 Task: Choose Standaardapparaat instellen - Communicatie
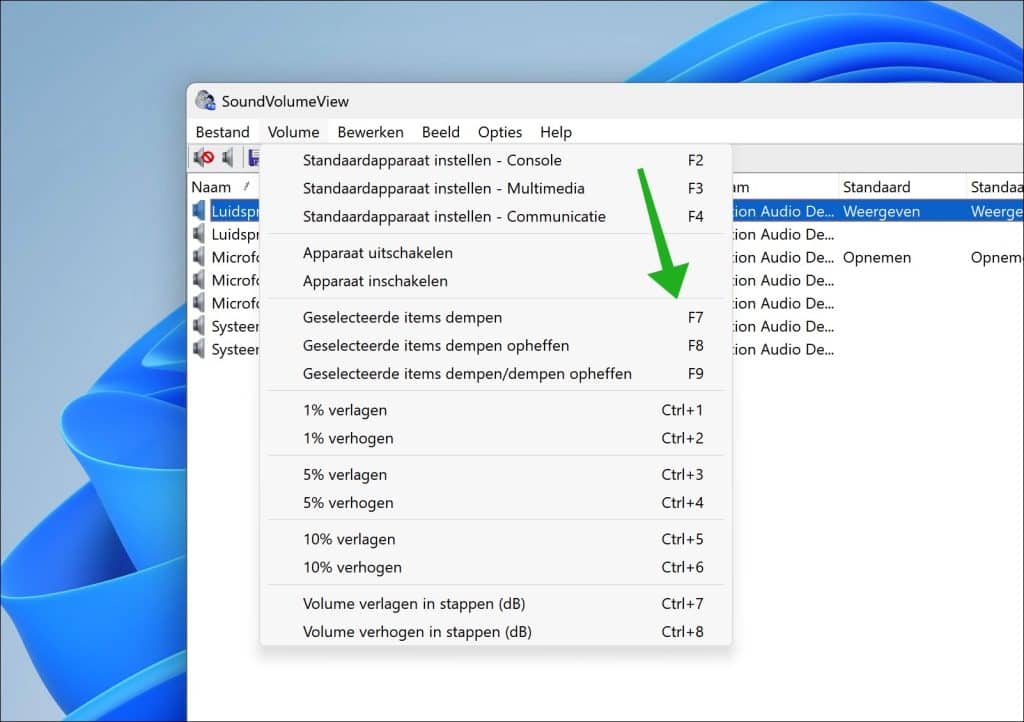[x=496, y=216]
